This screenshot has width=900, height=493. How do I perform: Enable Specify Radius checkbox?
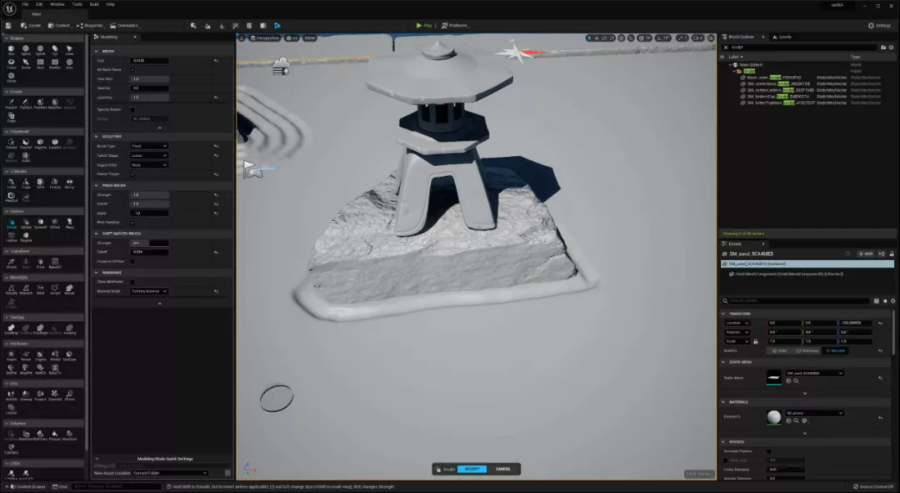(x=133, y=109)
